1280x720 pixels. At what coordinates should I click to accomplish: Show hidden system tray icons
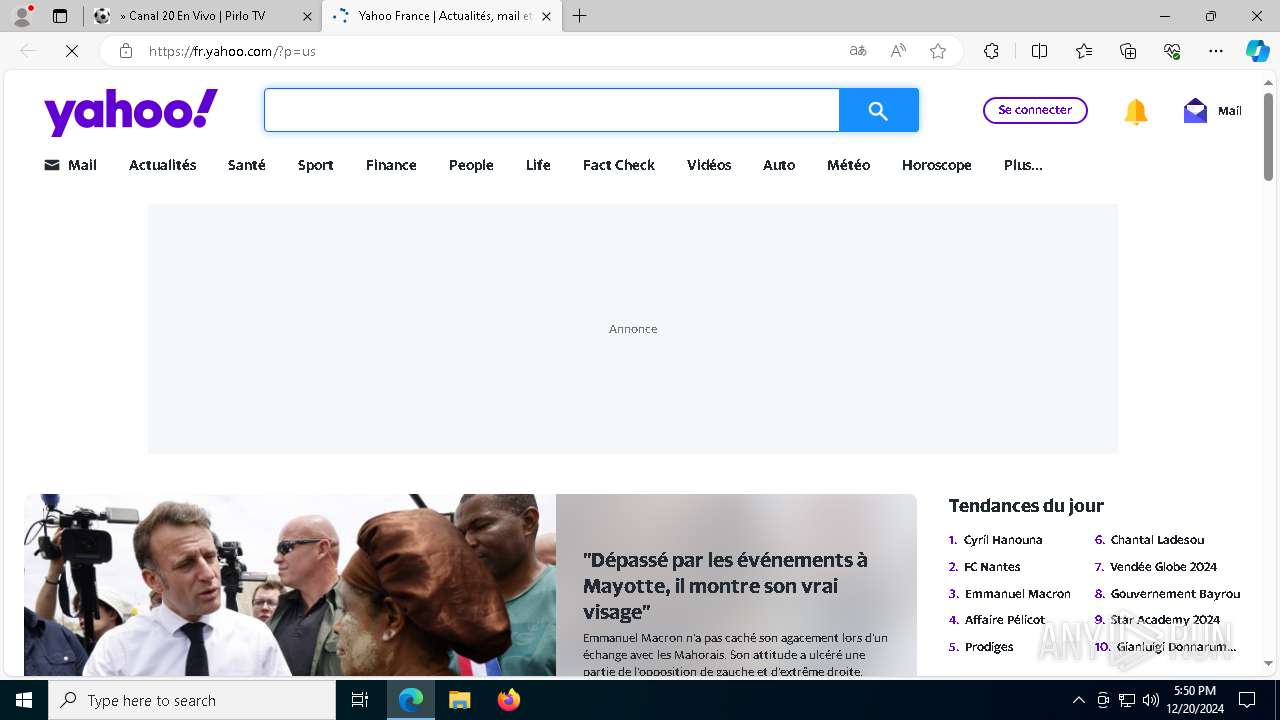point(1078,700)
